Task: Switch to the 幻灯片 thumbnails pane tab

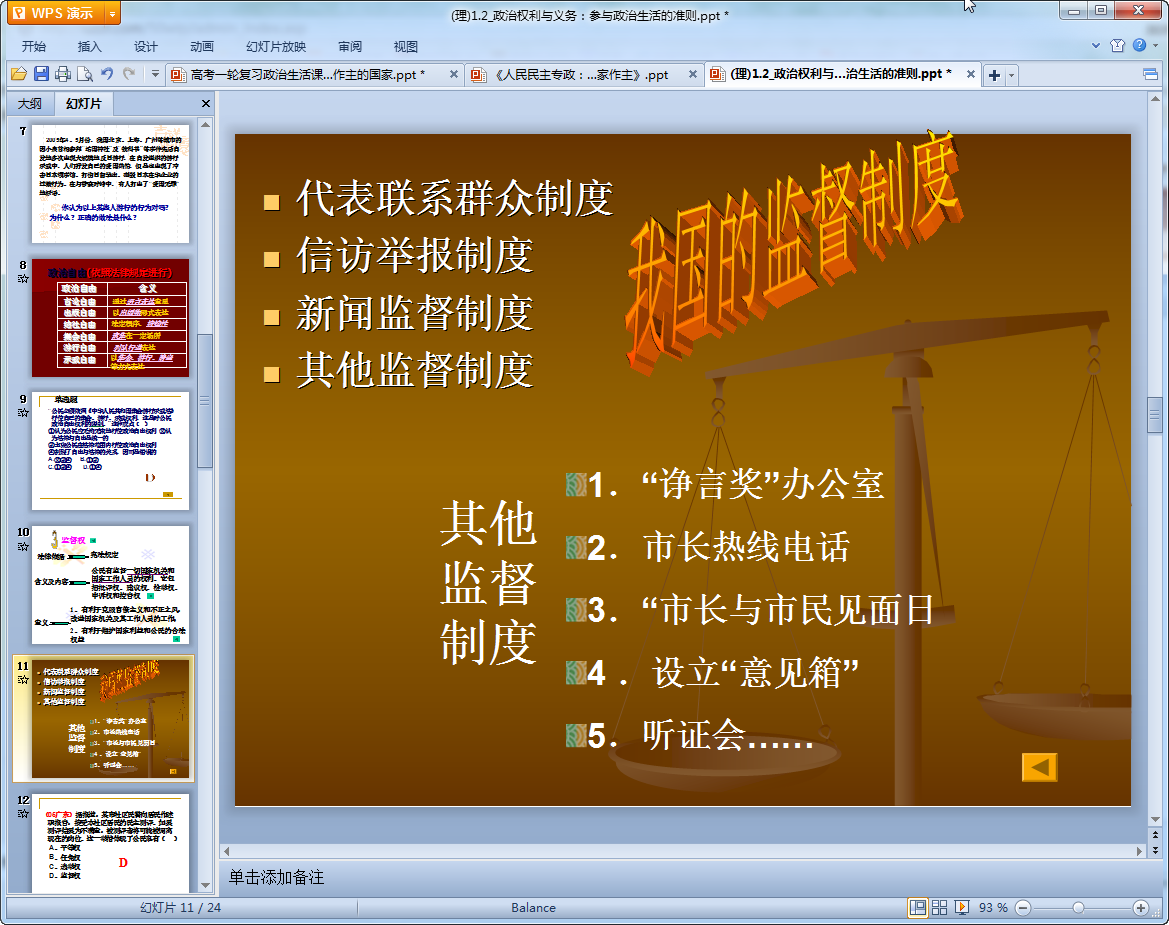Action: (x=84, y=104)
